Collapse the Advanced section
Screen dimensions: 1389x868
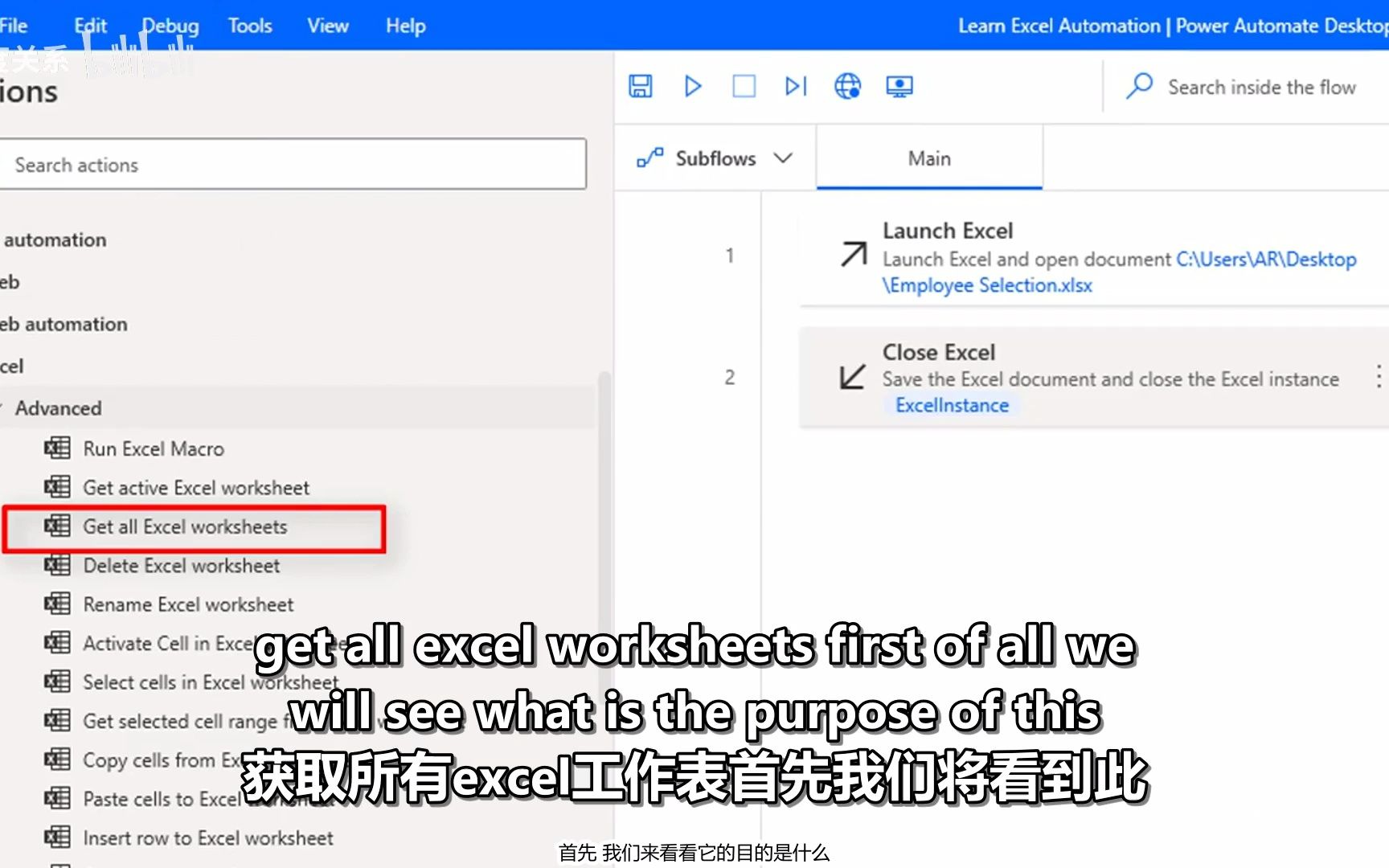[60, 407]
